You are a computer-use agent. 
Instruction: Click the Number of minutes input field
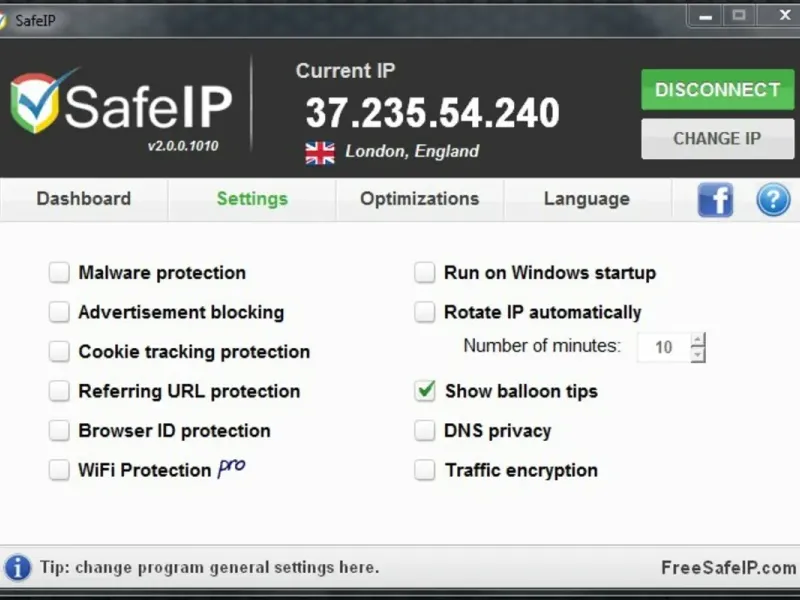pos(663,347)
